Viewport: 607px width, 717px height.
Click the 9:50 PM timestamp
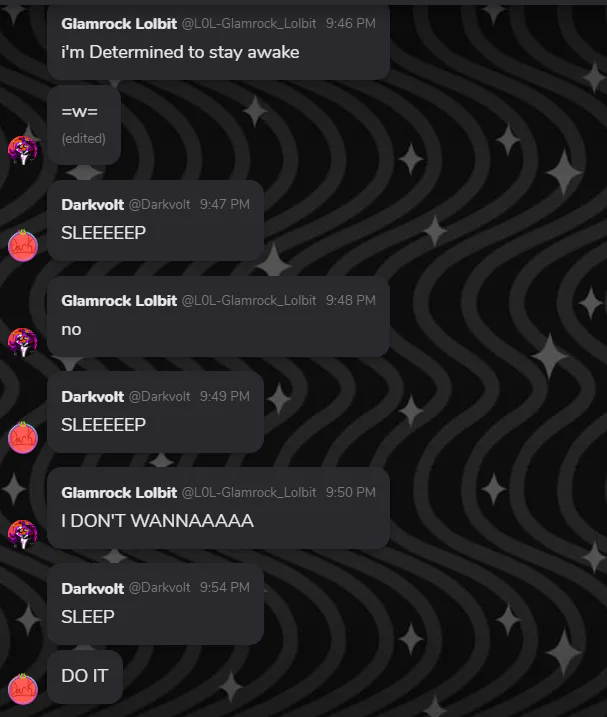[350, 492]
